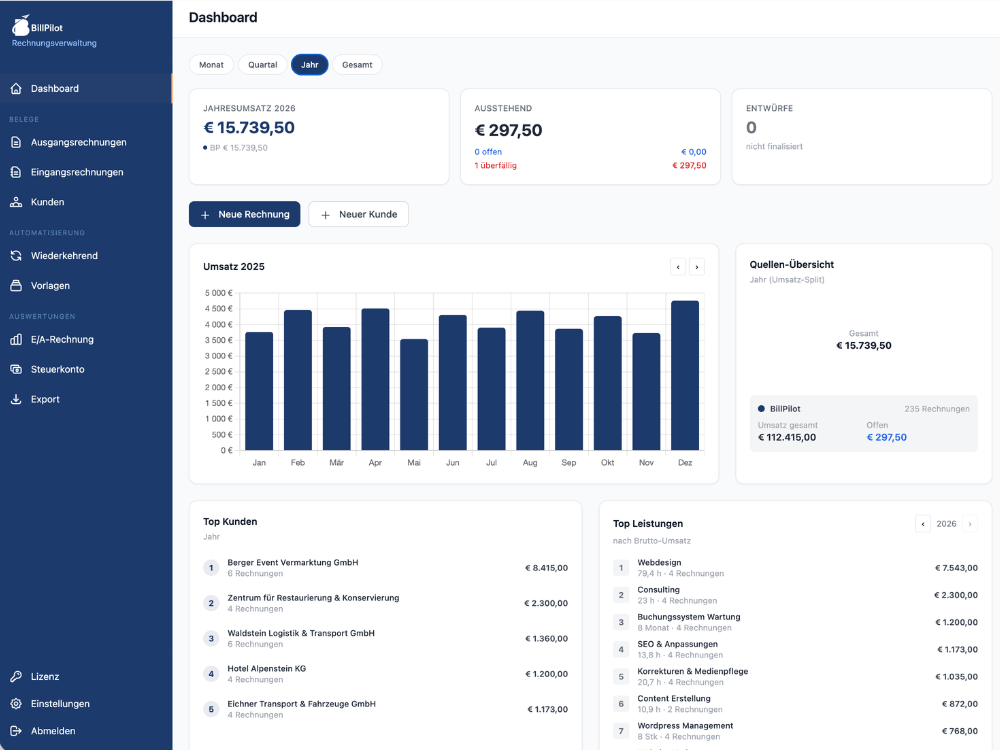This screenshot has height=750, width=1000.
Task: Show previous year in Umsatz chart
Action: coord(678,267)
